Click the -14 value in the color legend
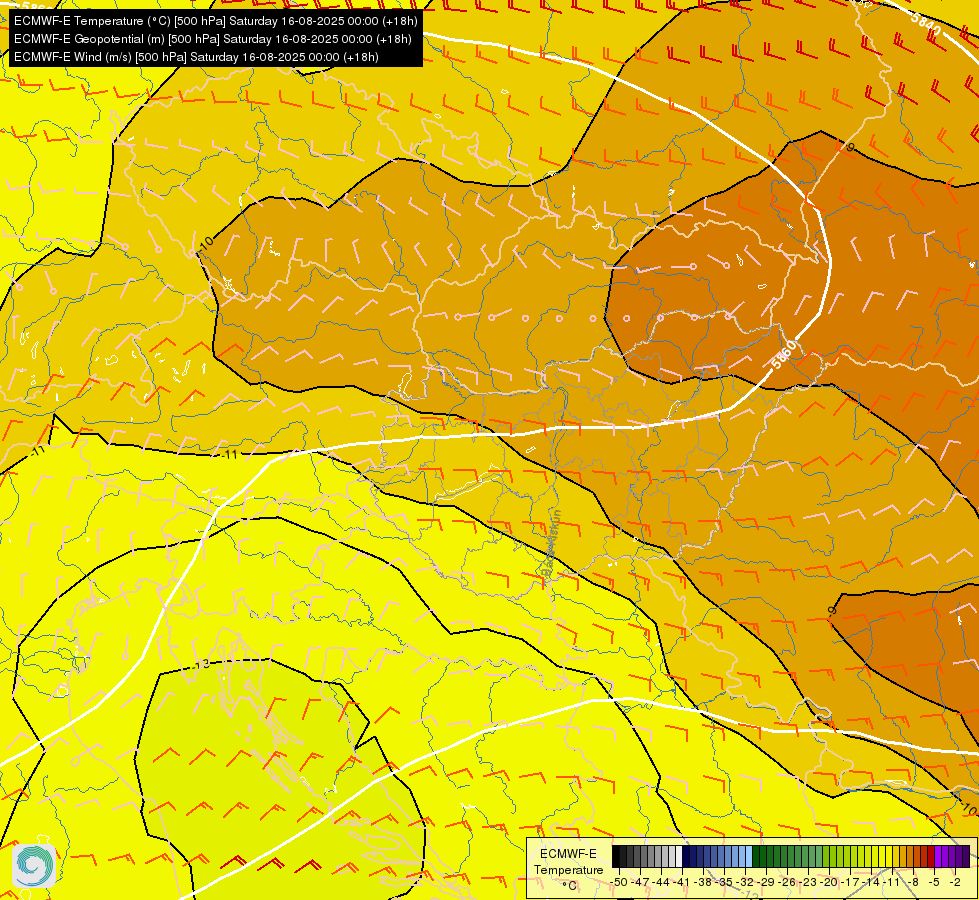This screenshot has width=979, height=900. [870, 883]
